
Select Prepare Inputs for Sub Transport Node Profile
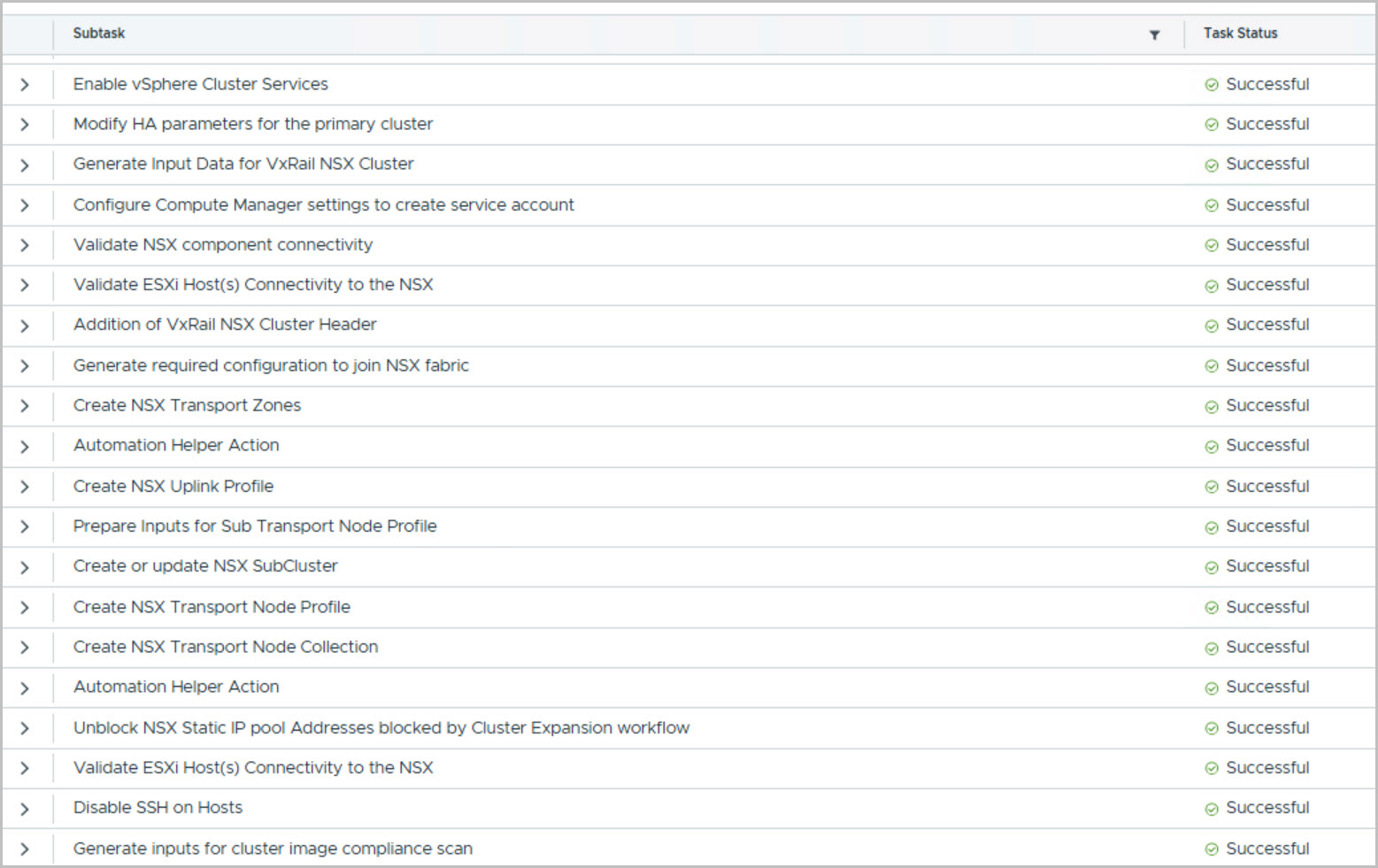[255, 526]
